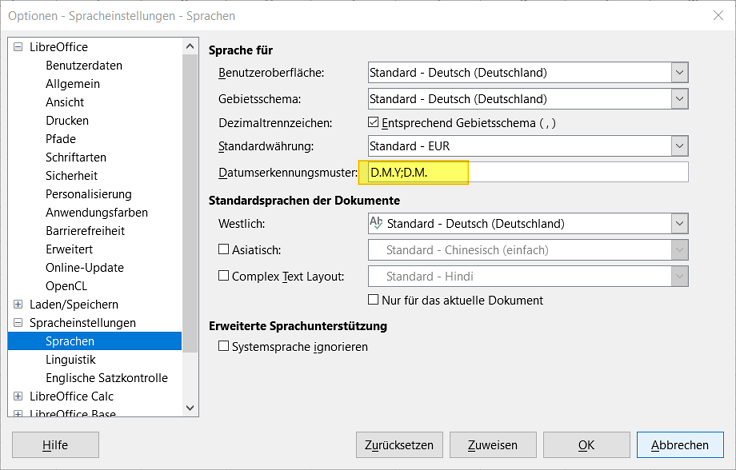
Task: Click the Datumserkennungsmuster input field
Action: (x=528, y=172)
